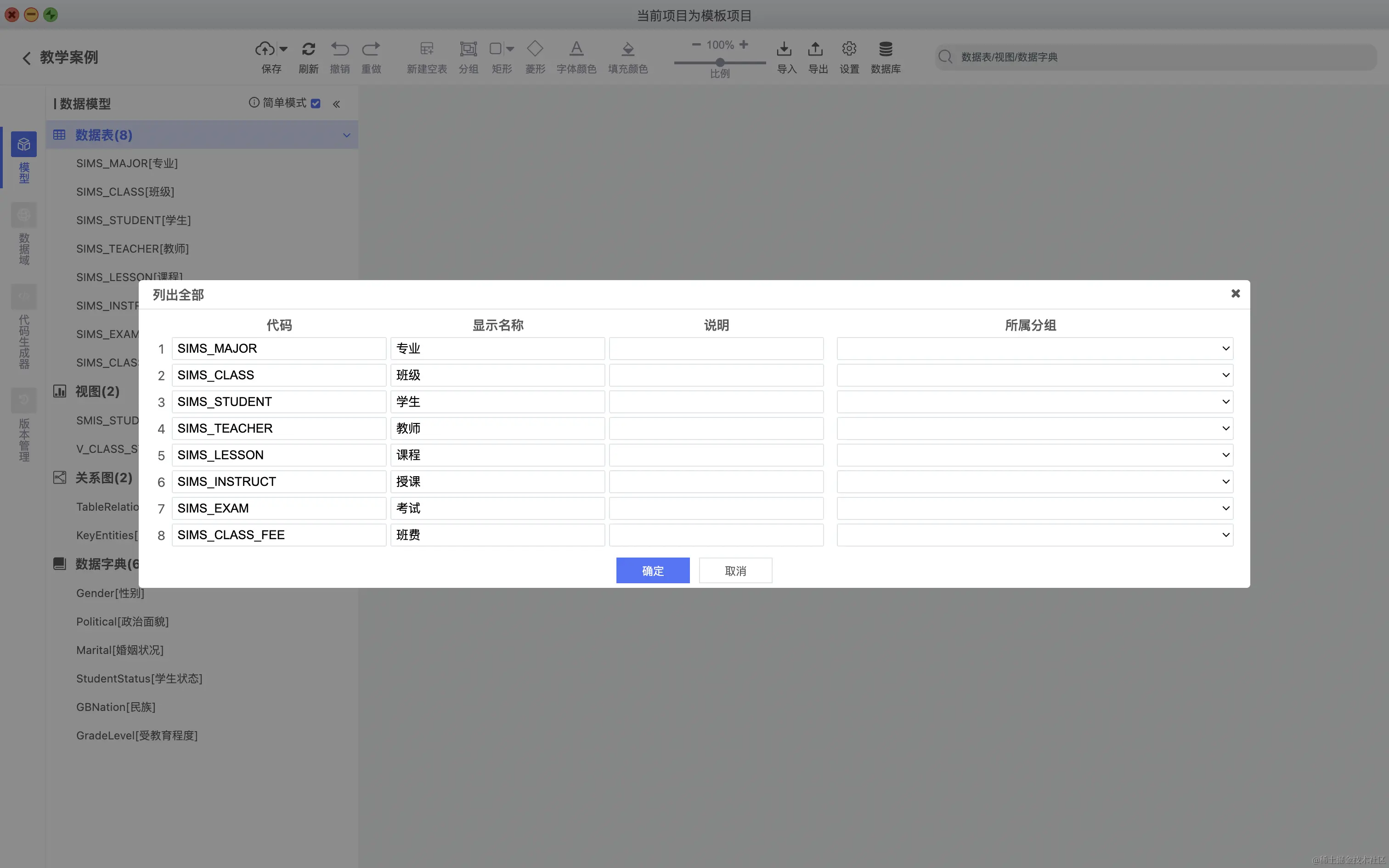This screenshot has width=1389, height=868.
Task: Click the New Empty Table icon
Action: point(426,49)
